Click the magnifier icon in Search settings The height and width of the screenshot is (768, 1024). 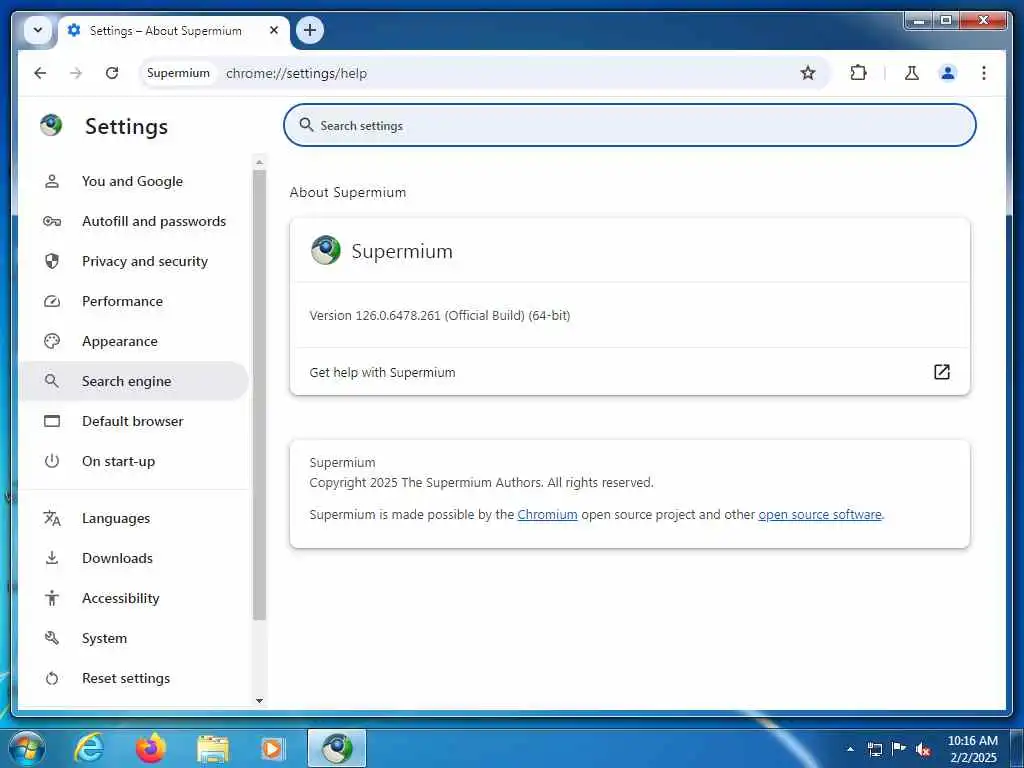pyautogui.click(x=306, y=125)
